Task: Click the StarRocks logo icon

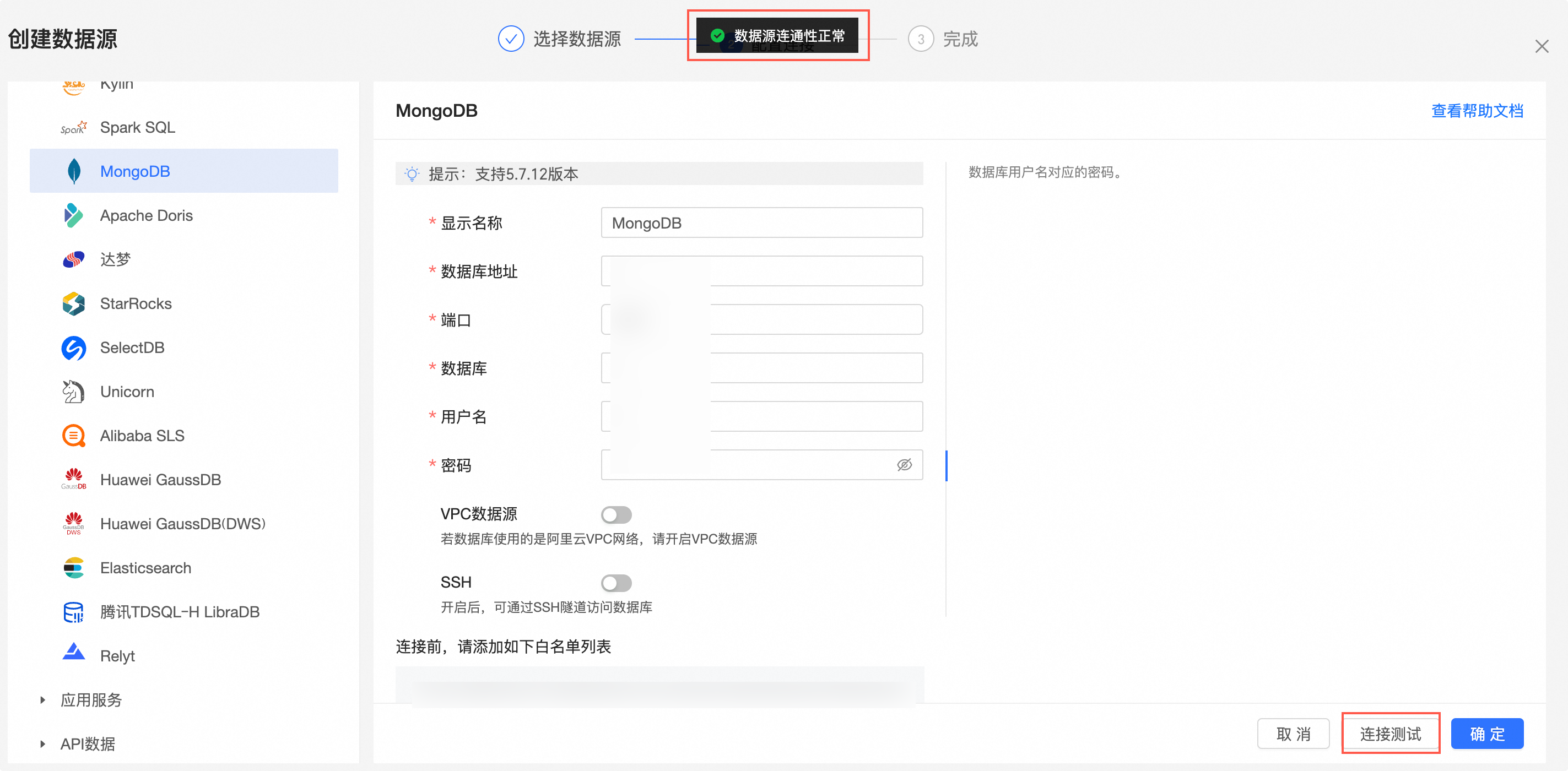Action: pyautogui.click(x=74, y=303)
